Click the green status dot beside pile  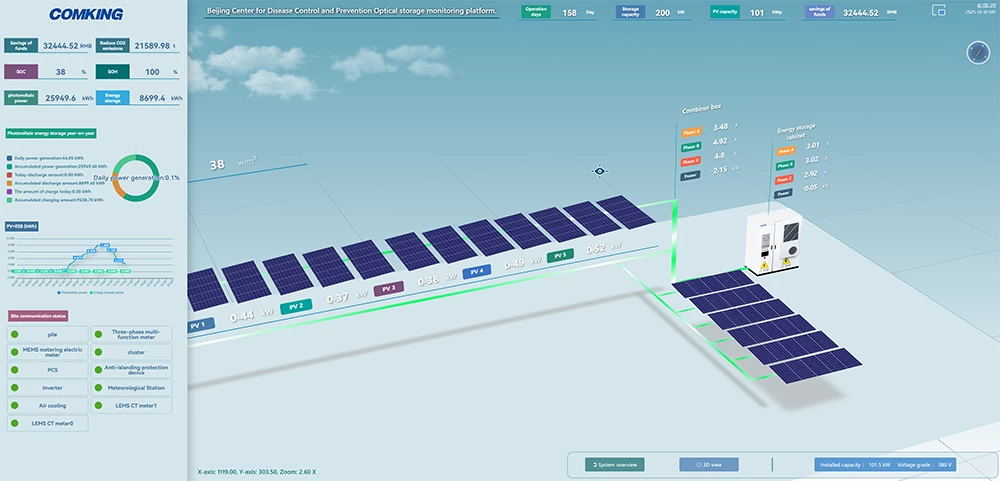tap(15, 334)
